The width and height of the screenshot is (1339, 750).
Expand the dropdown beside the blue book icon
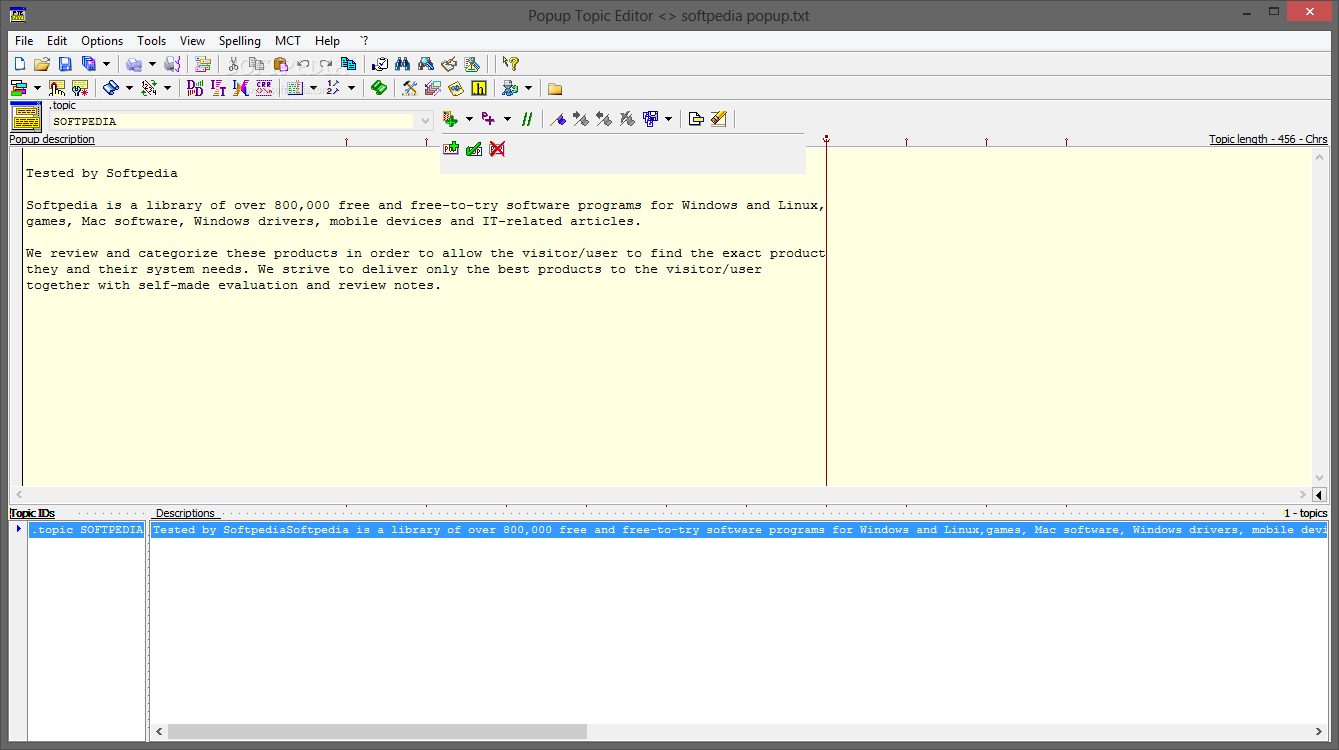click(129, 88)
